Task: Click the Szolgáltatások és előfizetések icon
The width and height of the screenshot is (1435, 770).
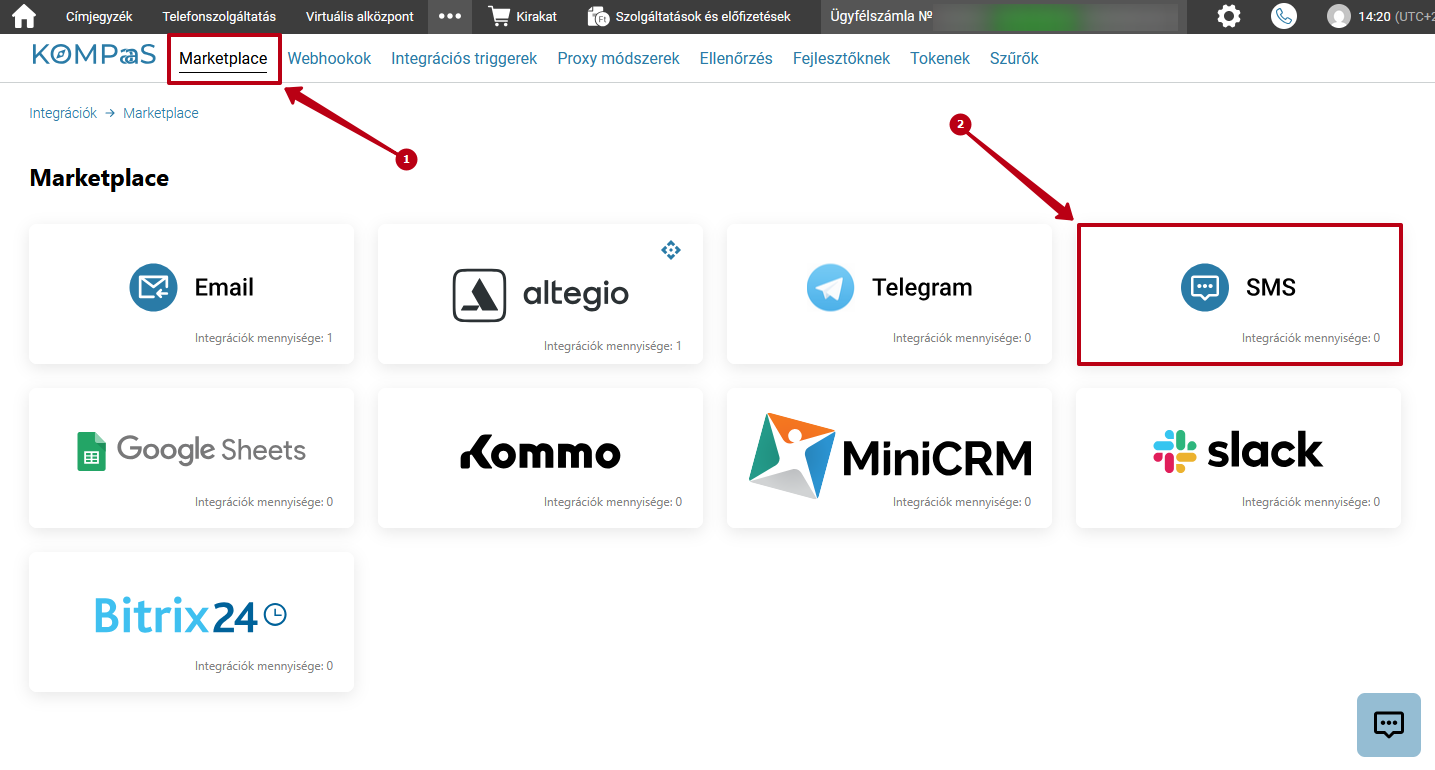Action: coord(598,17)
